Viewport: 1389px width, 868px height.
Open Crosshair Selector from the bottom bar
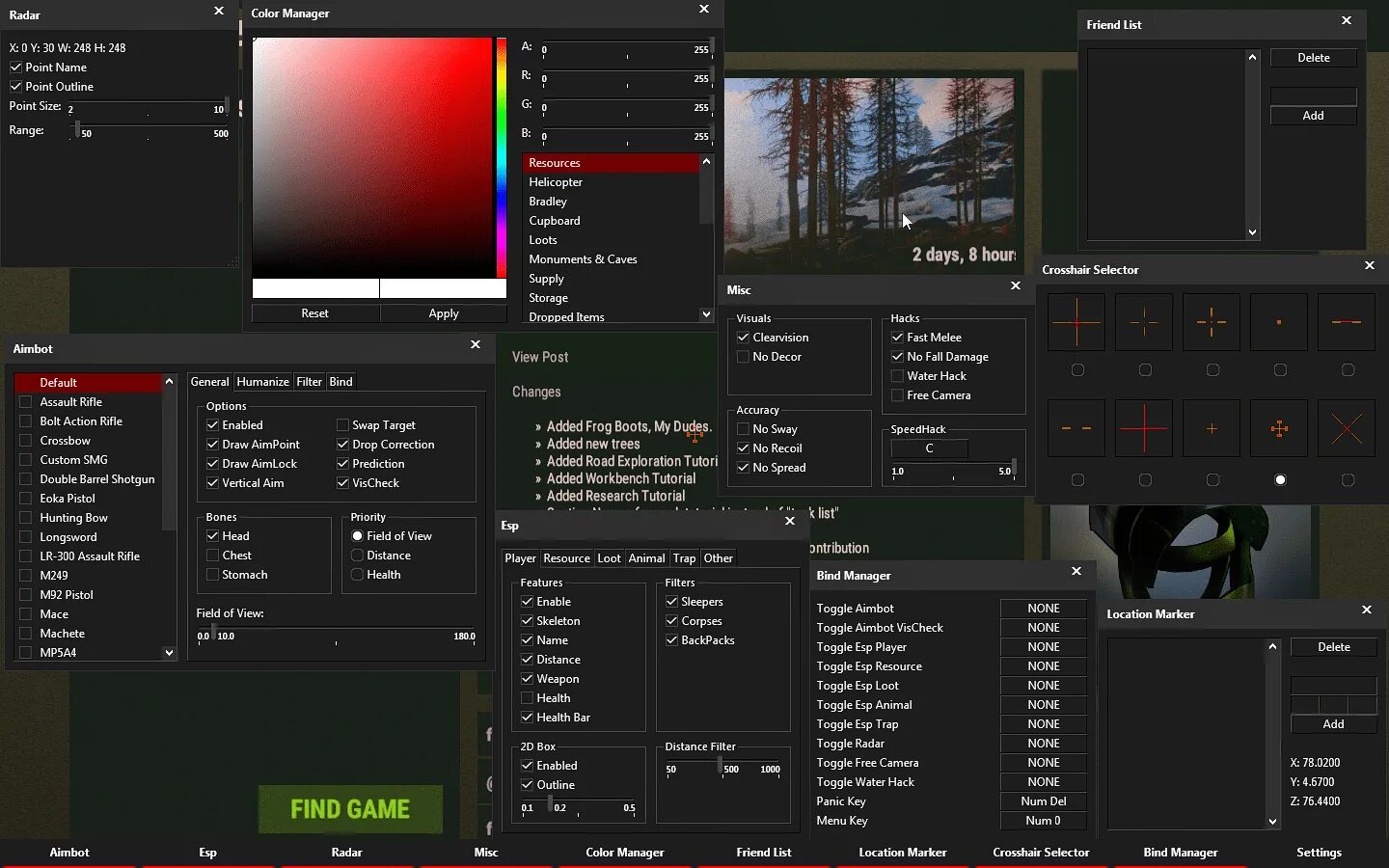(x=1041, y=853)
